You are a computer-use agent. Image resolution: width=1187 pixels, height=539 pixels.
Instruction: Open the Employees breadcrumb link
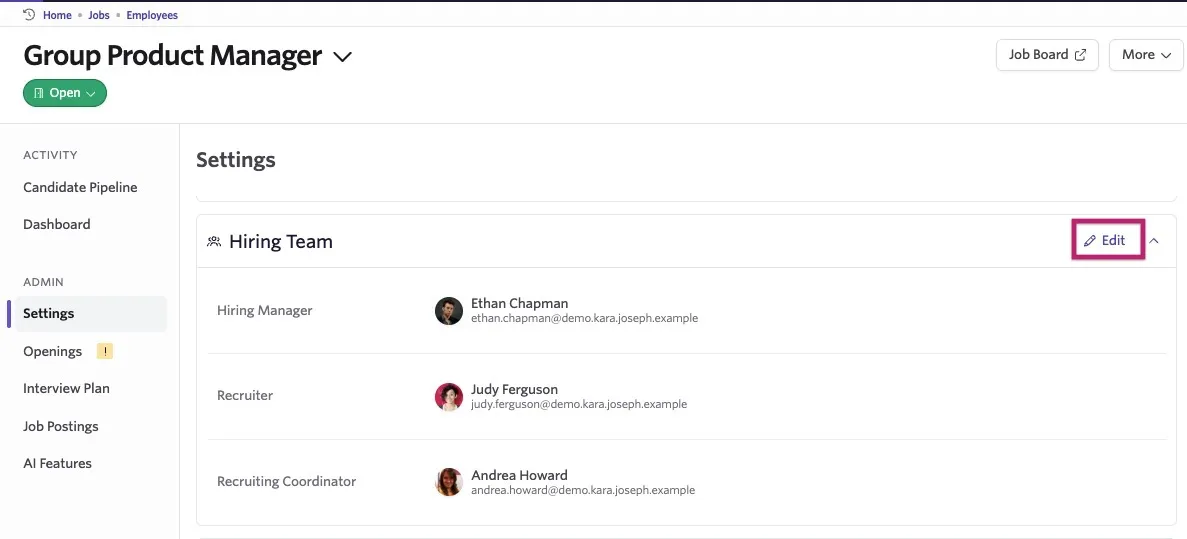(152, 15)
